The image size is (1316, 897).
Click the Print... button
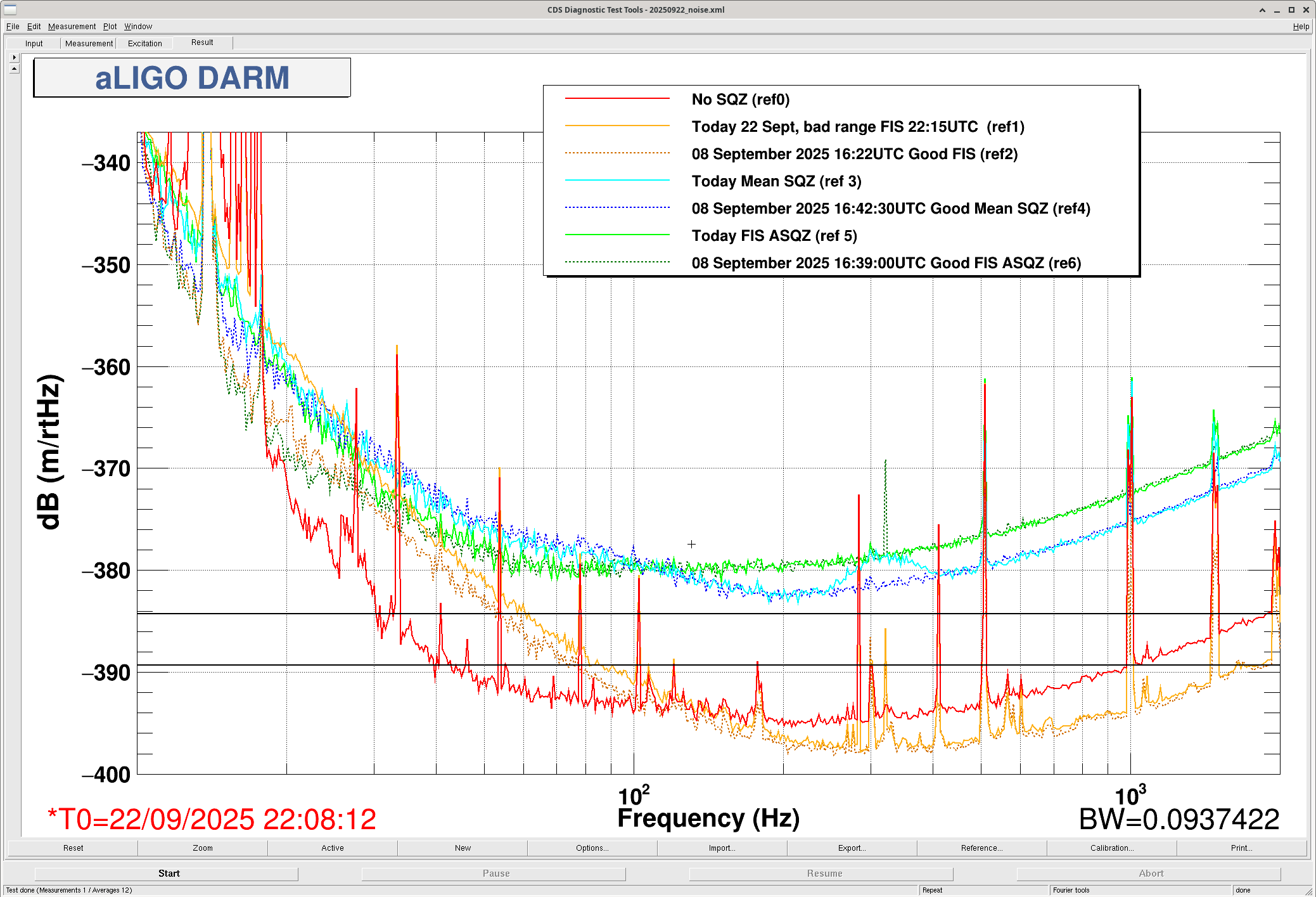coord(1241,848)
